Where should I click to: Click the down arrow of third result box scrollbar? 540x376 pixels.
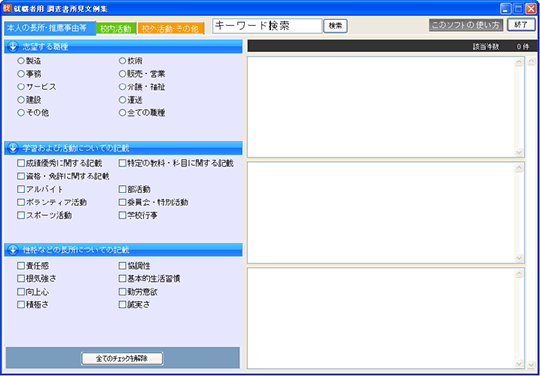click(519, 364)
